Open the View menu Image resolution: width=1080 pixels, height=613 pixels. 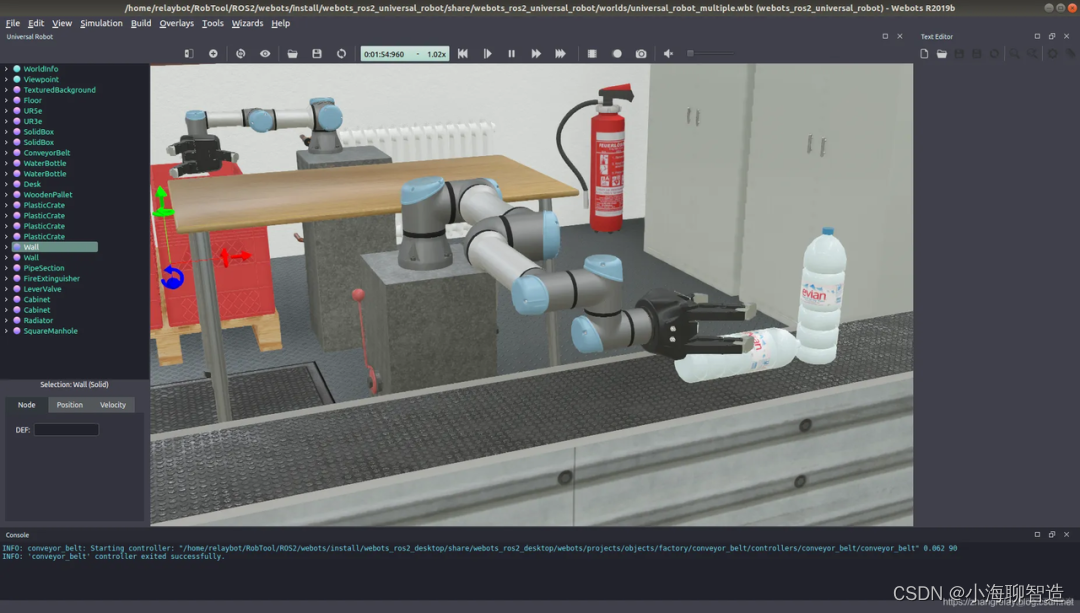click(x=62, y=23)
